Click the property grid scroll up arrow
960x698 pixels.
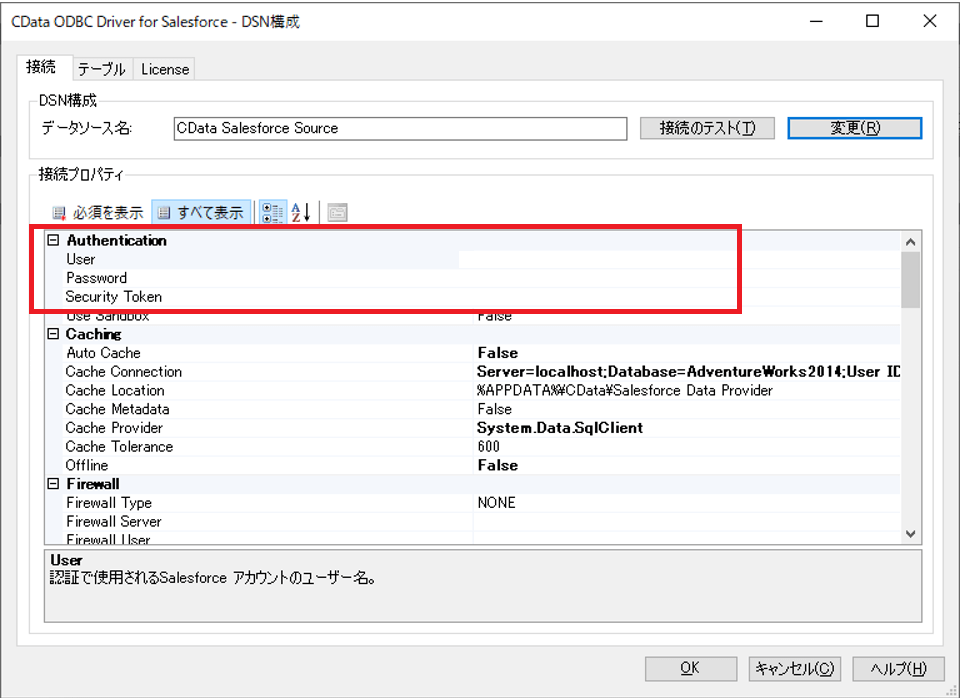(910, 242)
